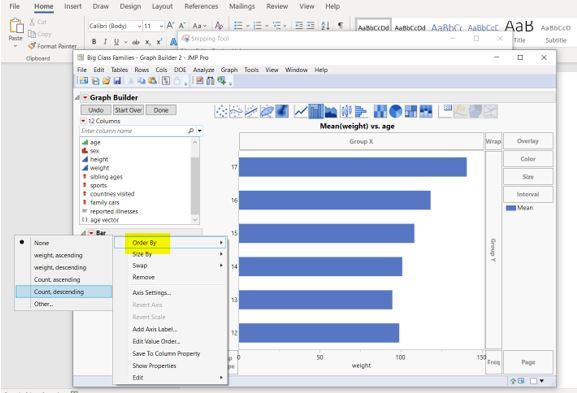The image size is (577, 393).
Task: Click the Undo button in Graph Builder
Action: (96, 110)
